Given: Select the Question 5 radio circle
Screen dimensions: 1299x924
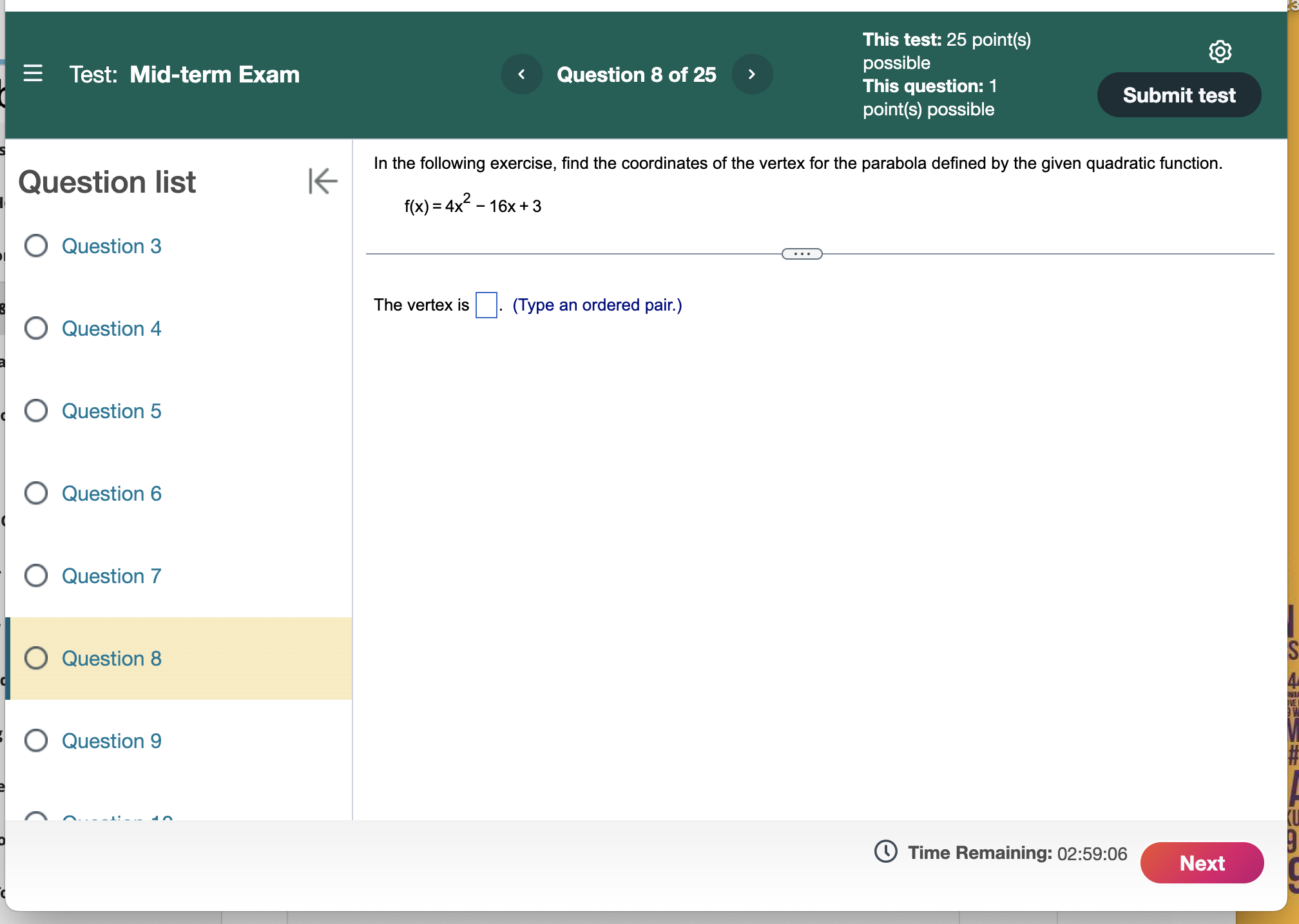Looking at the screenshot, I should pyautogui.click(x=36, y=410).
